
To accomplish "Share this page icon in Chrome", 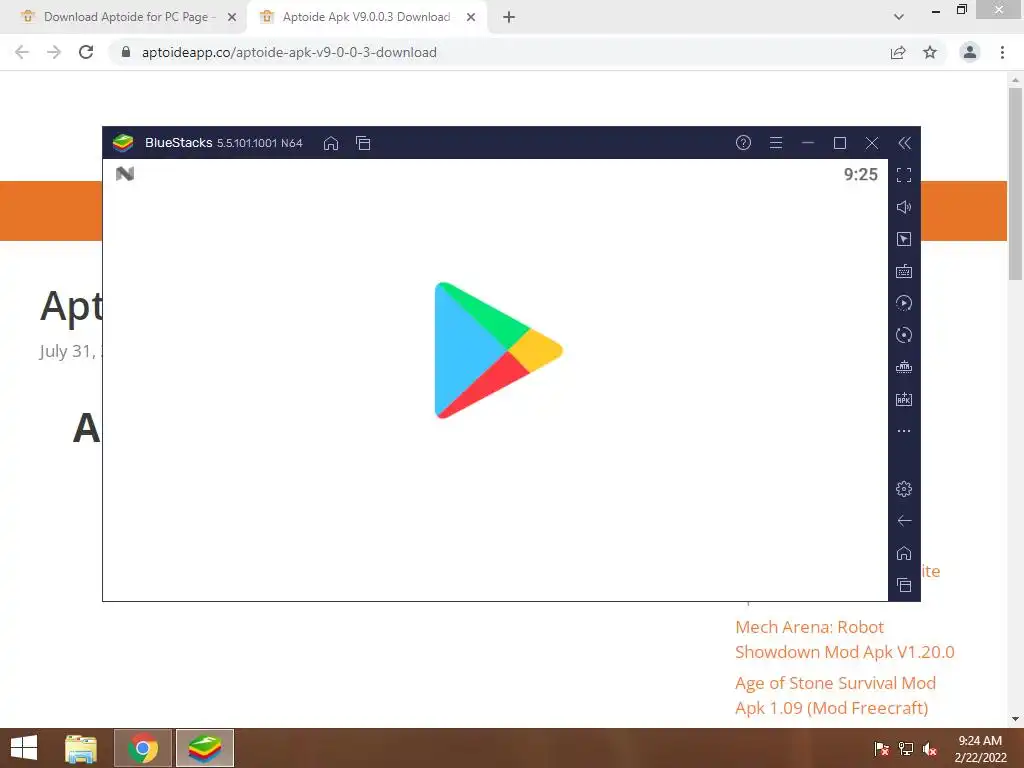I will point(898,52).
